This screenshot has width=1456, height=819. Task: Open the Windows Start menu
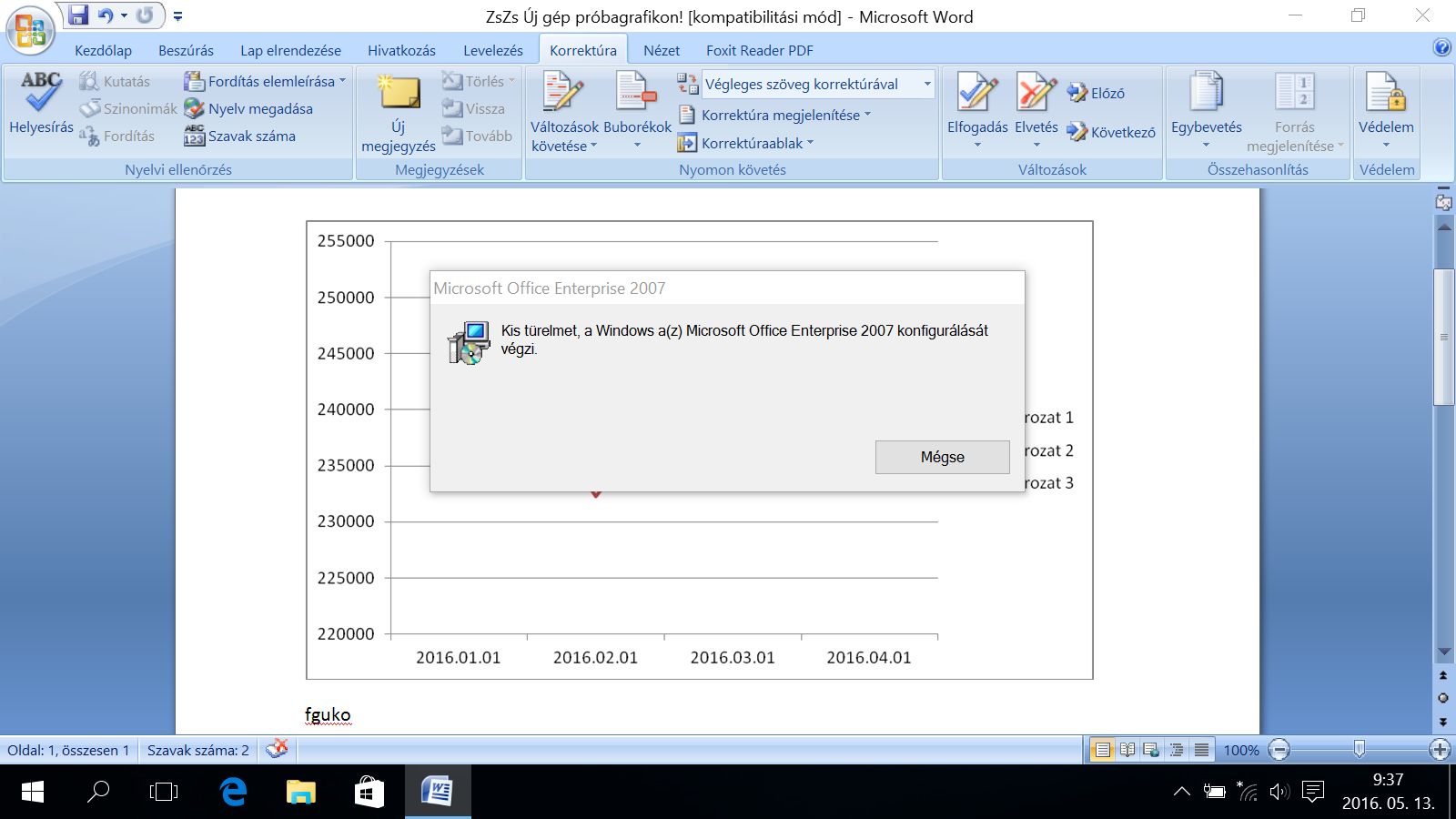32,792
